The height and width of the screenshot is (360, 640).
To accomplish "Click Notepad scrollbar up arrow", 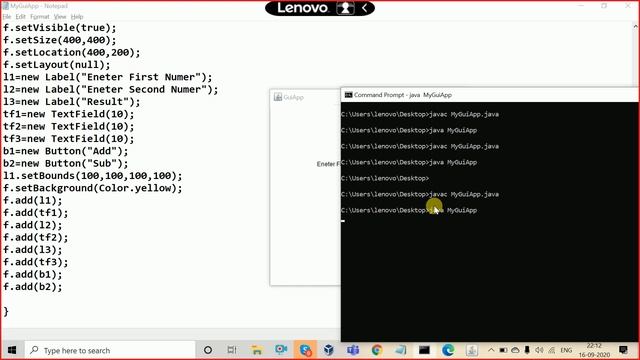I will coord(635,27).
